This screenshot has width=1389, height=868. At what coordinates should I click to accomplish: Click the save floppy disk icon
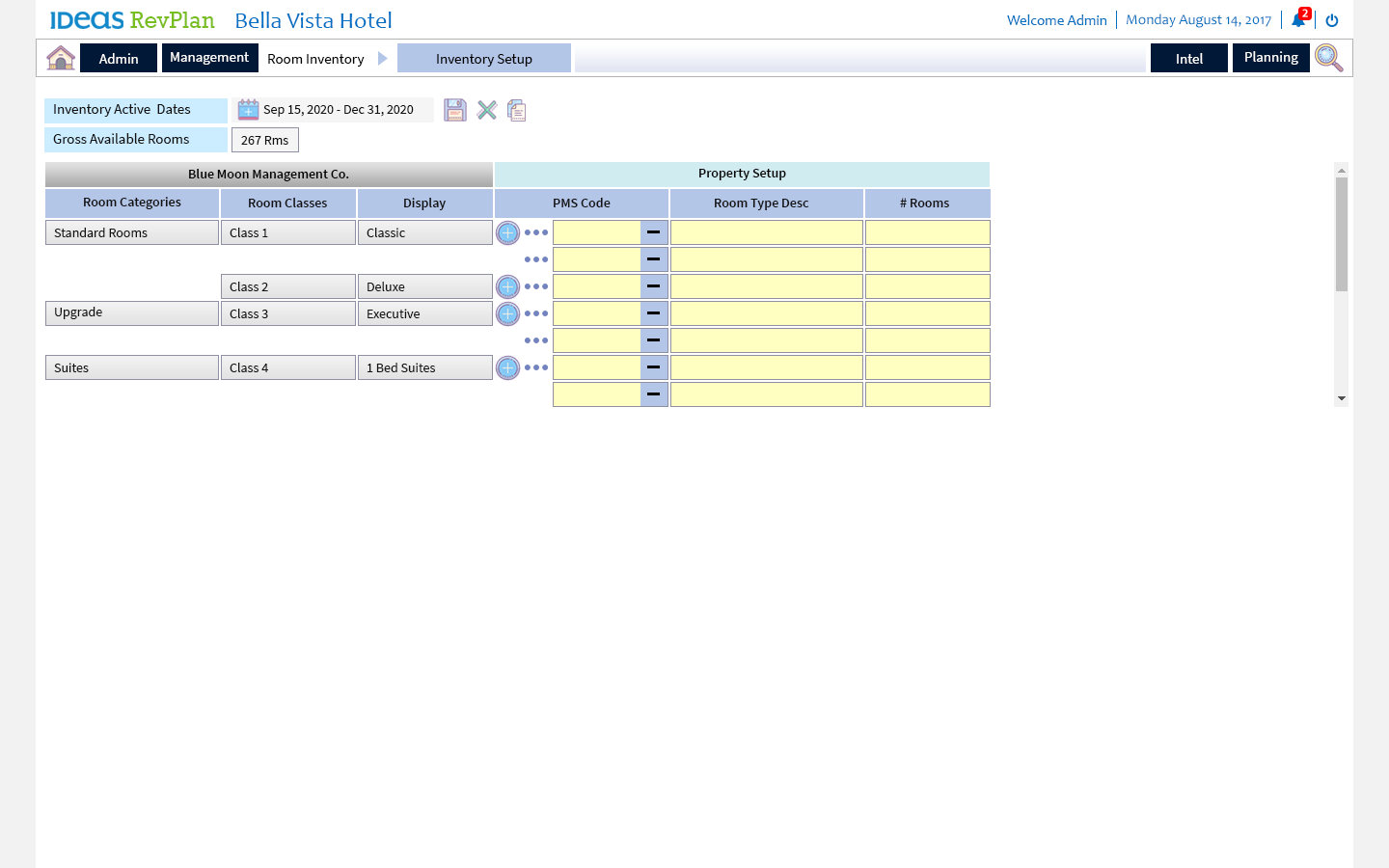click(455, 110)
